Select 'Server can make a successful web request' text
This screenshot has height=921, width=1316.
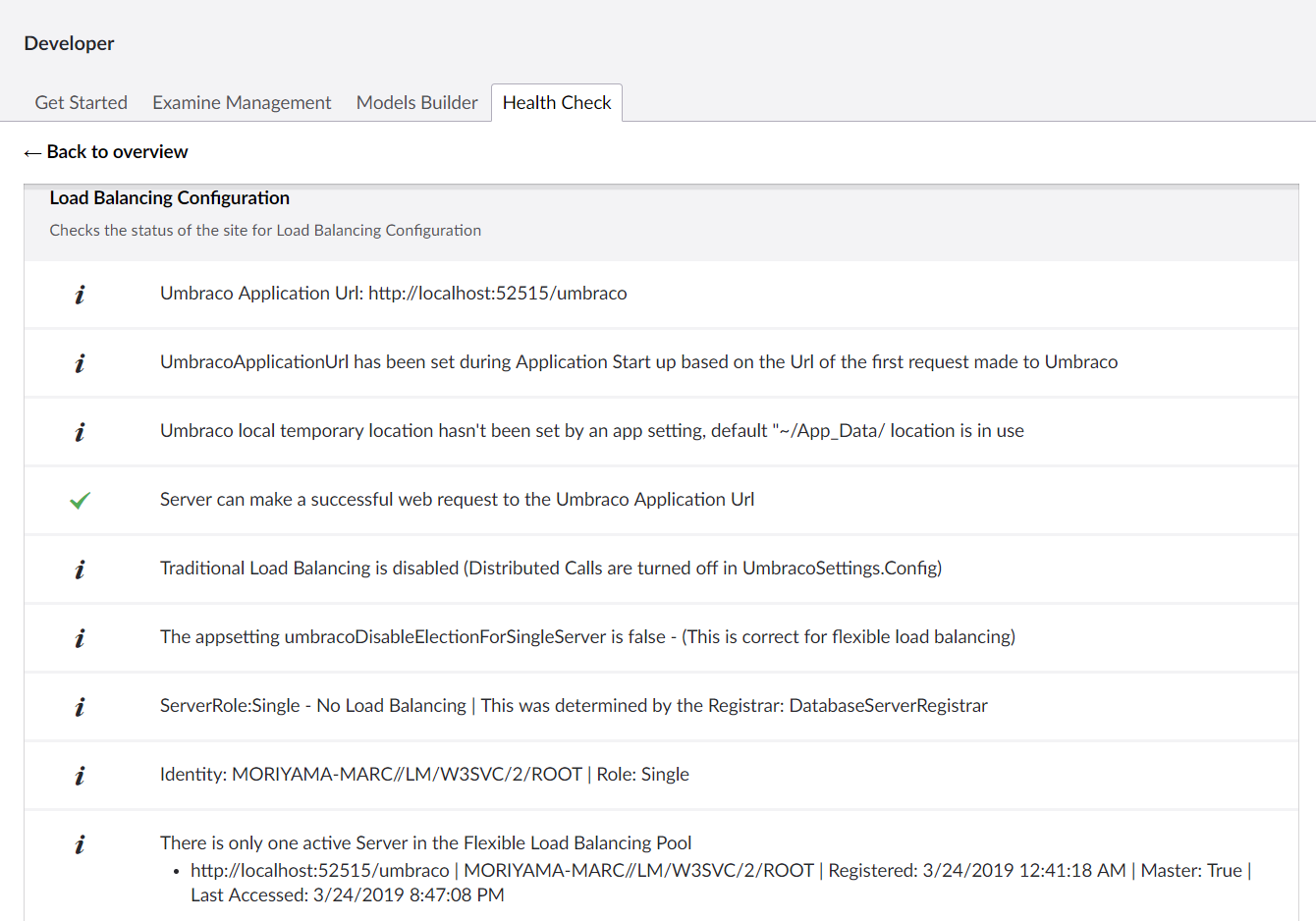[x=458, y=499]
